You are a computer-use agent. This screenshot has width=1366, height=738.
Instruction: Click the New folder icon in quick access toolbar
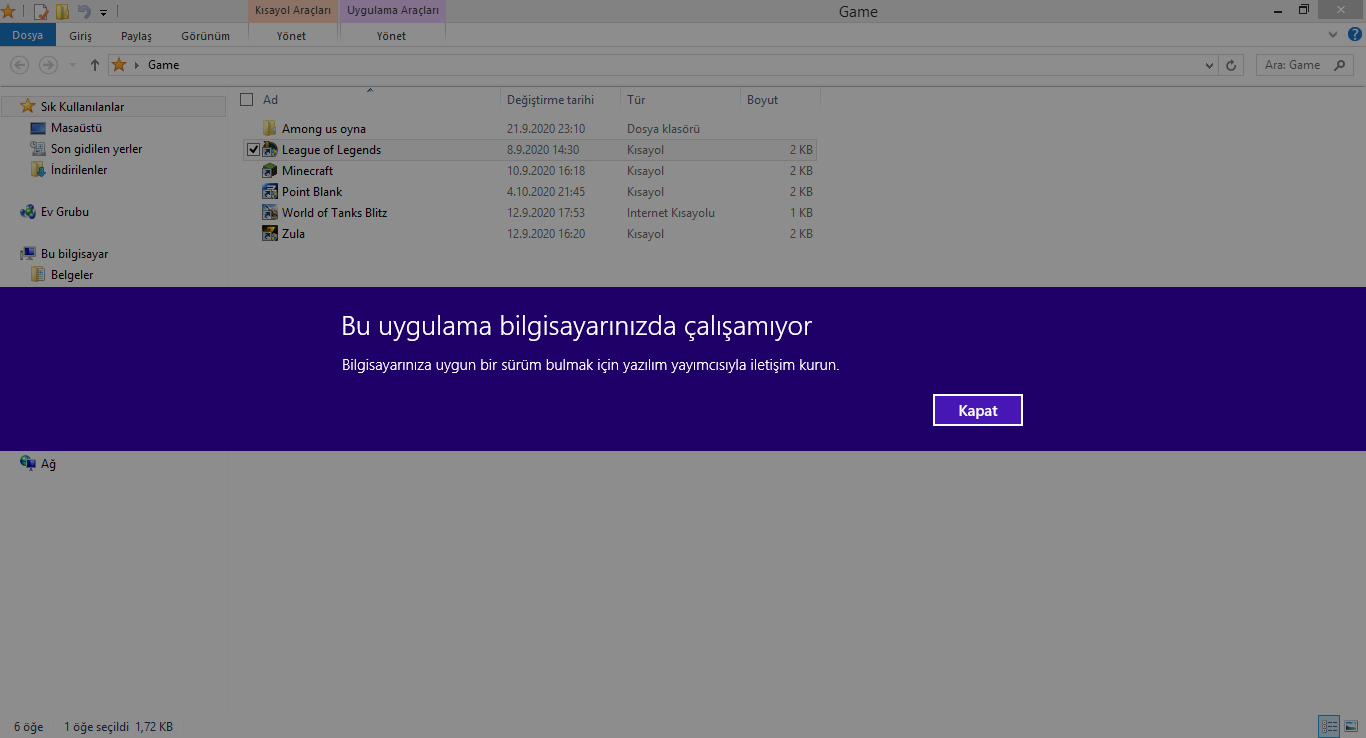coord(62,12)
